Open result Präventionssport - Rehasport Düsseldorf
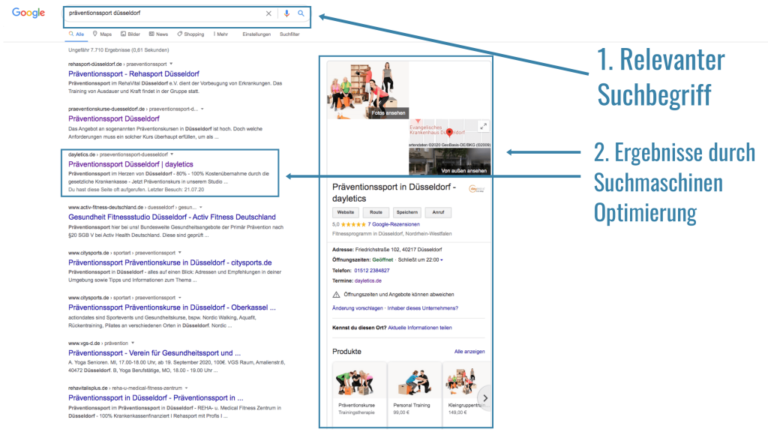Viewport: 768px width, 432px height. click(x=134, y=74)
